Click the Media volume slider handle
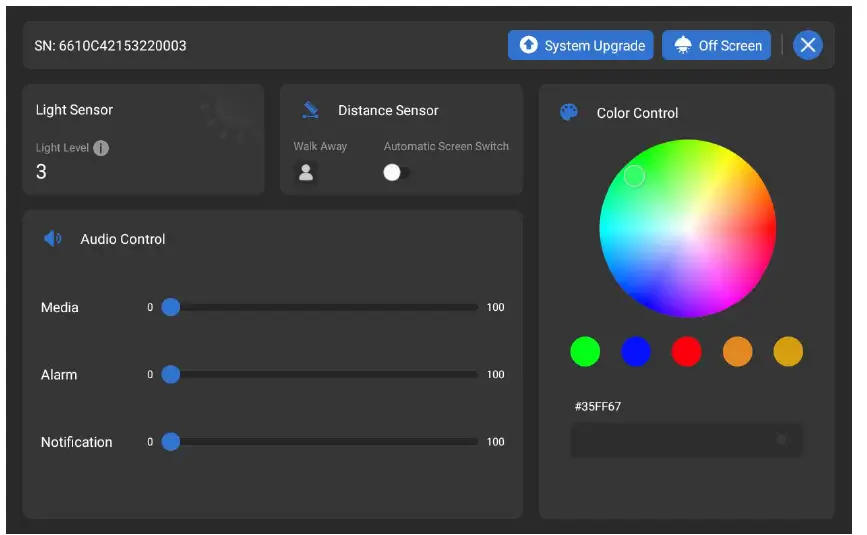The height and width of the screenshot is (535, 867). pyautogui.click(x=171, y=307)
